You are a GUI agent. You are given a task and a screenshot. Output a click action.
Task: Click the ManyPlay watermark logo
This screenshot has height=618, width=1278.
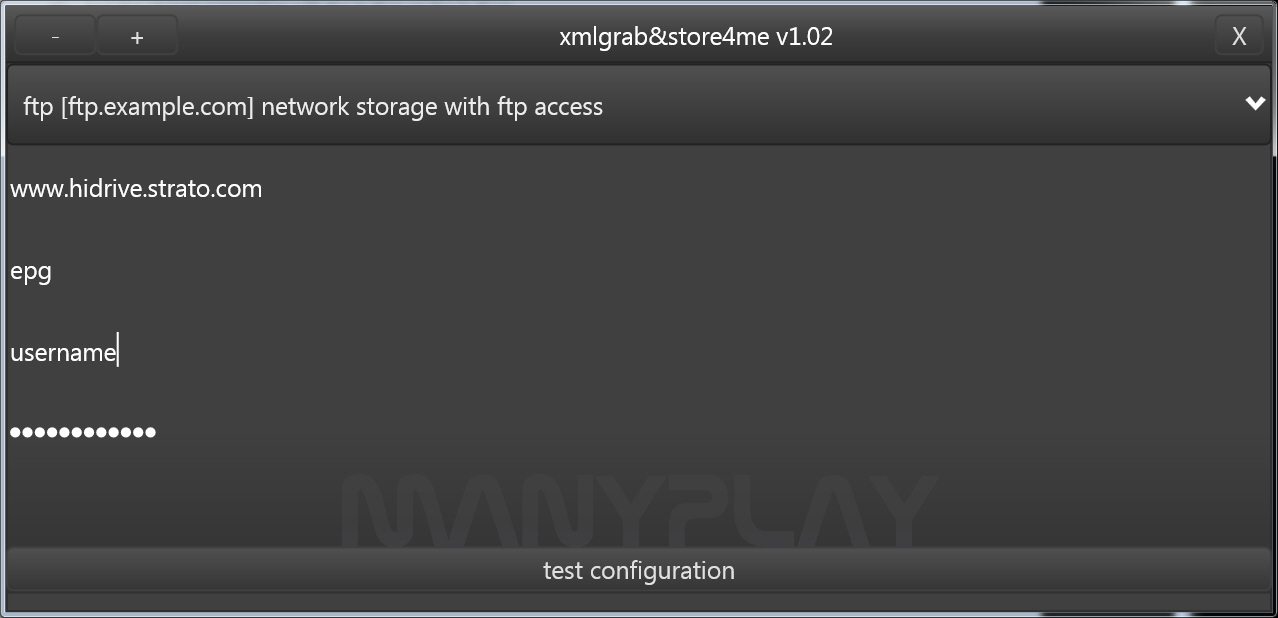point(638,510)
